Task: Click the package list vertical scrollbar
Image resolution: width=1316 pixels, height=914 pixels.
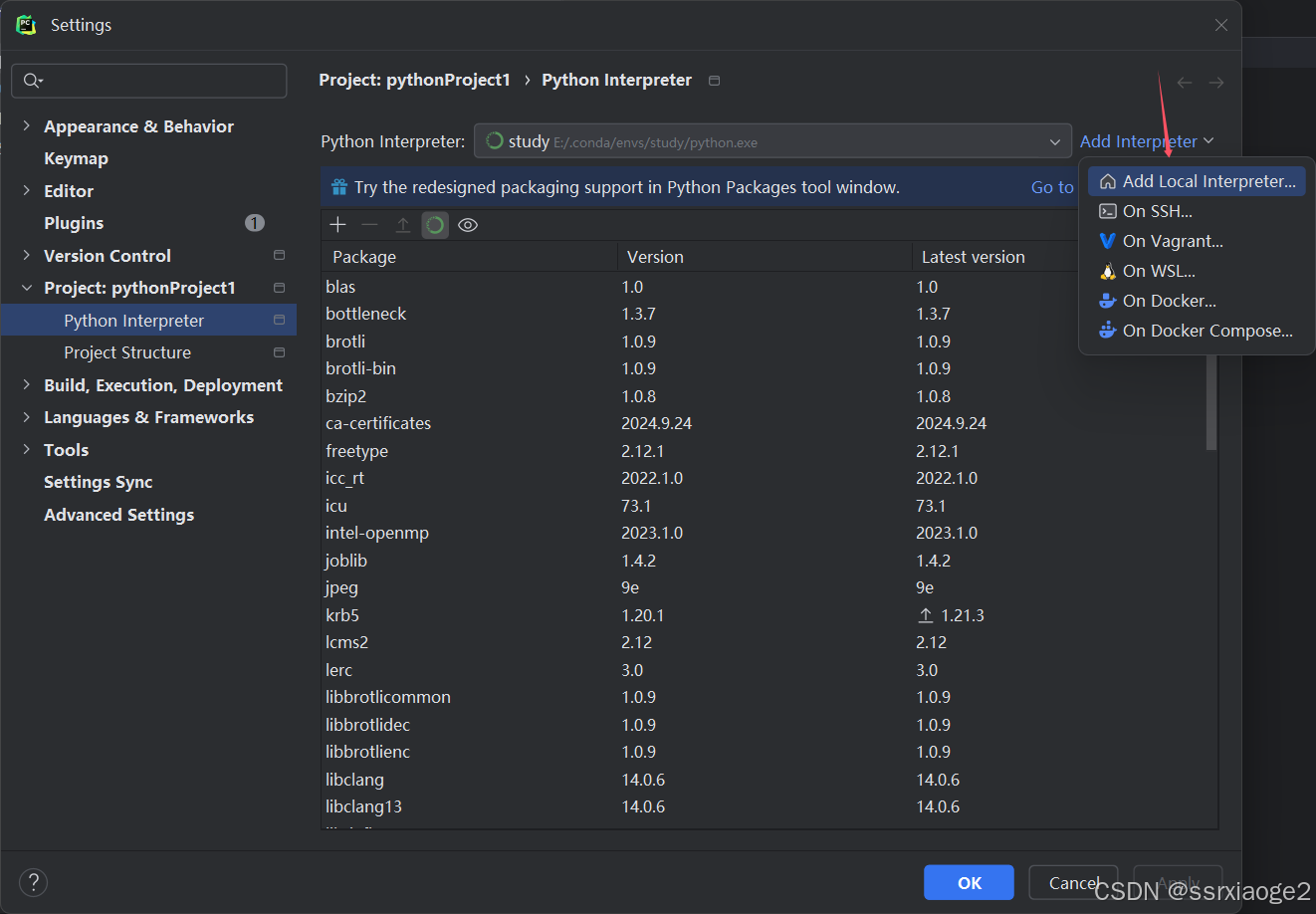Action: 1210,402
